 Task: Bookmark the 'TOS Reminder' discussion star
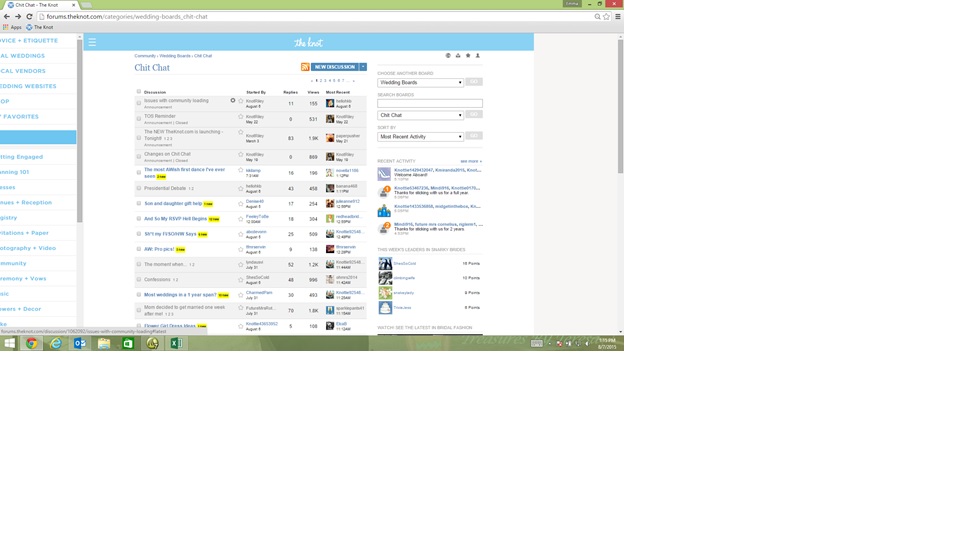[241, 116]
